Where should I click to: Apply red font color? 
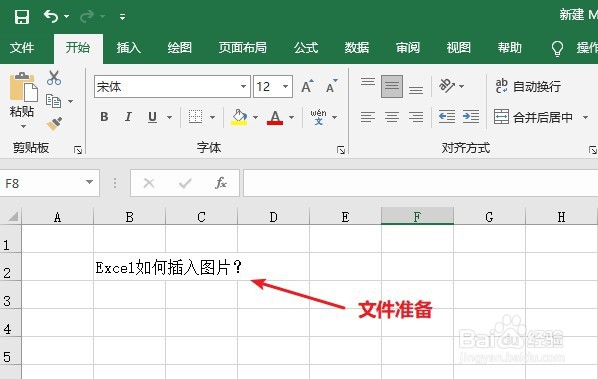coord(275,117)
